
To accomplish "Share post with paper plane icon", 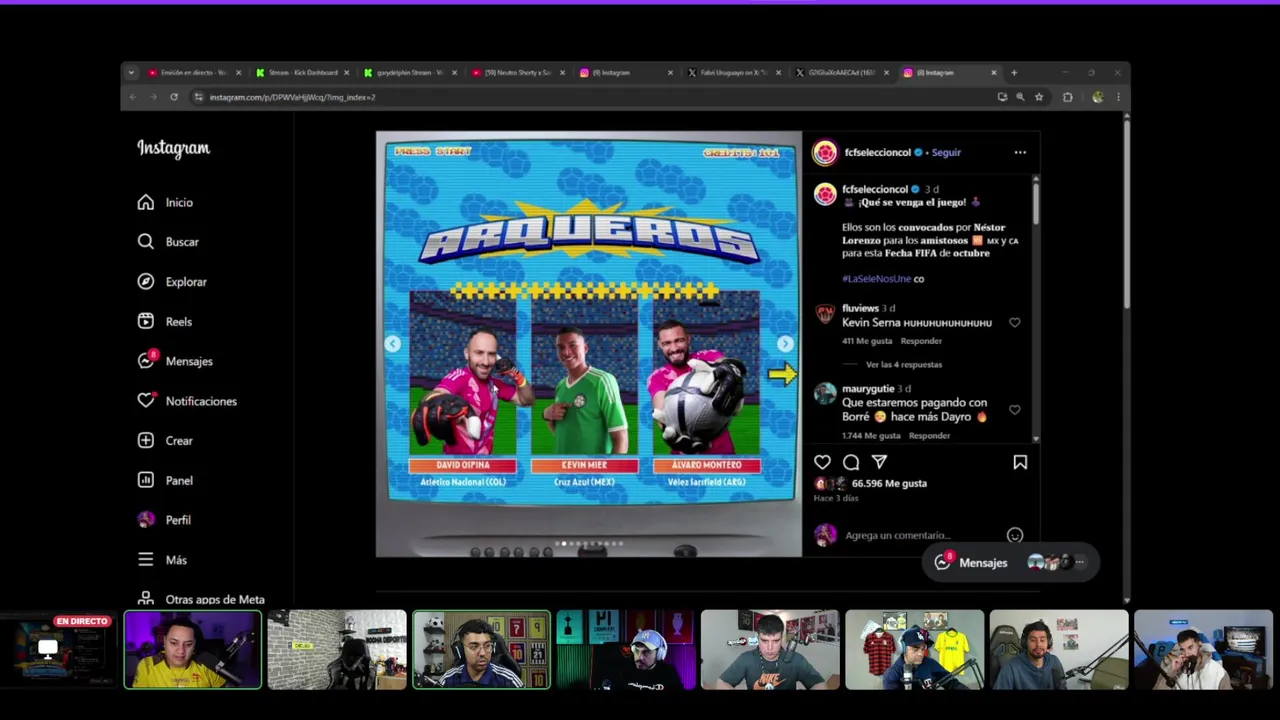I will pos(879,462).
